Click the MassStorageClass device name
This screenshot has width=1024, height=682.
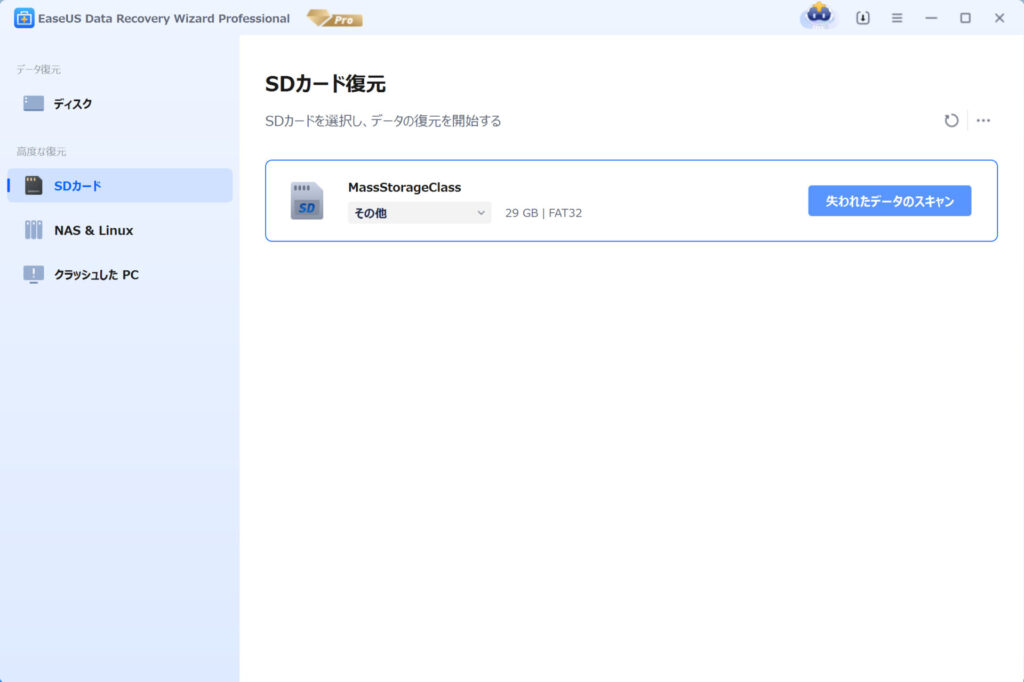(404, 187)
